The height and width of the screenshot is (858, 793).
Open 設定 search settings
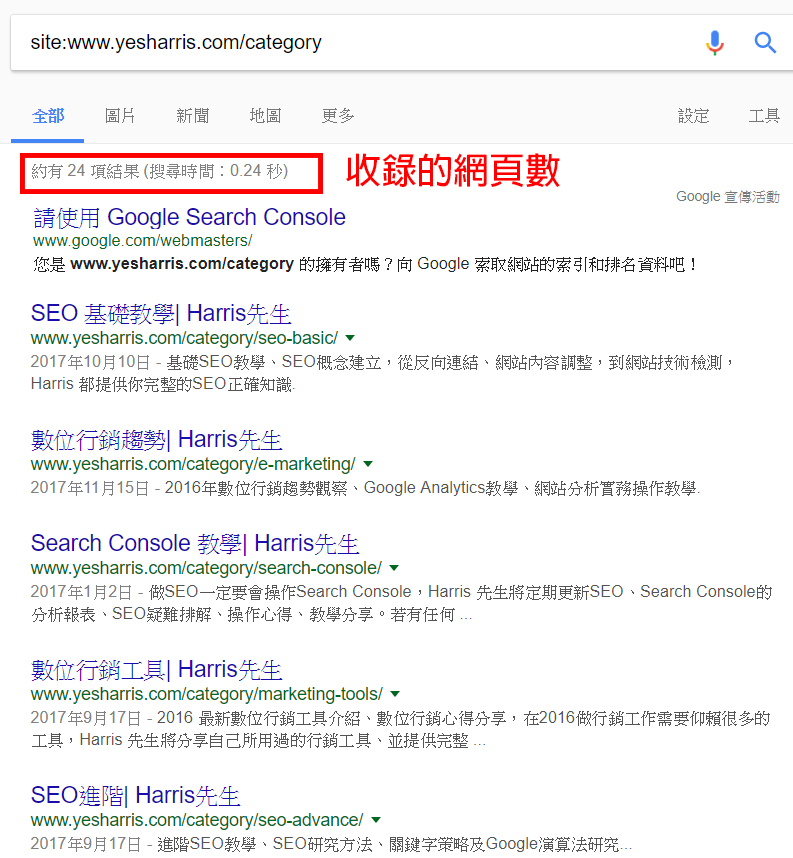[x=693, y=116]
